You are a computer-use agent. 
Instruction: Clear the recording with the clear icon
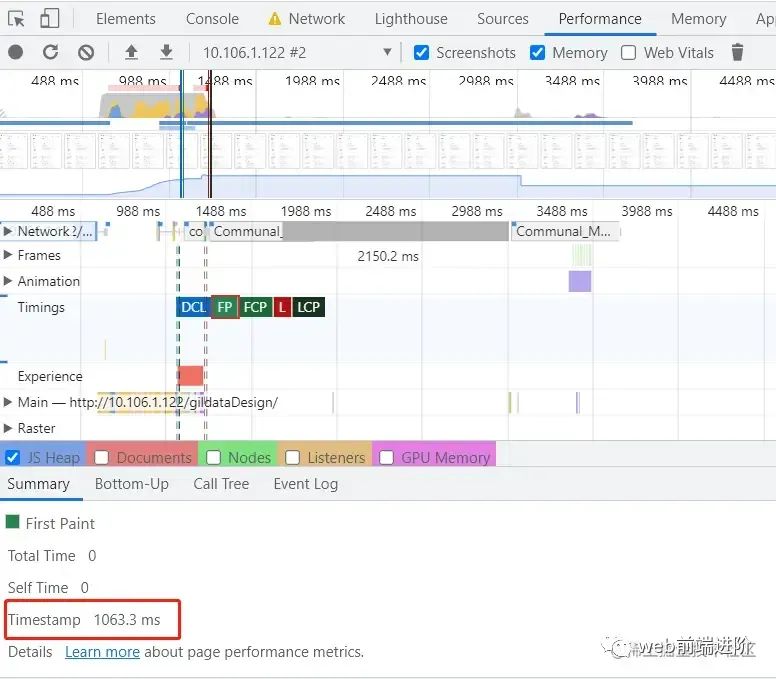pos(86,52)
